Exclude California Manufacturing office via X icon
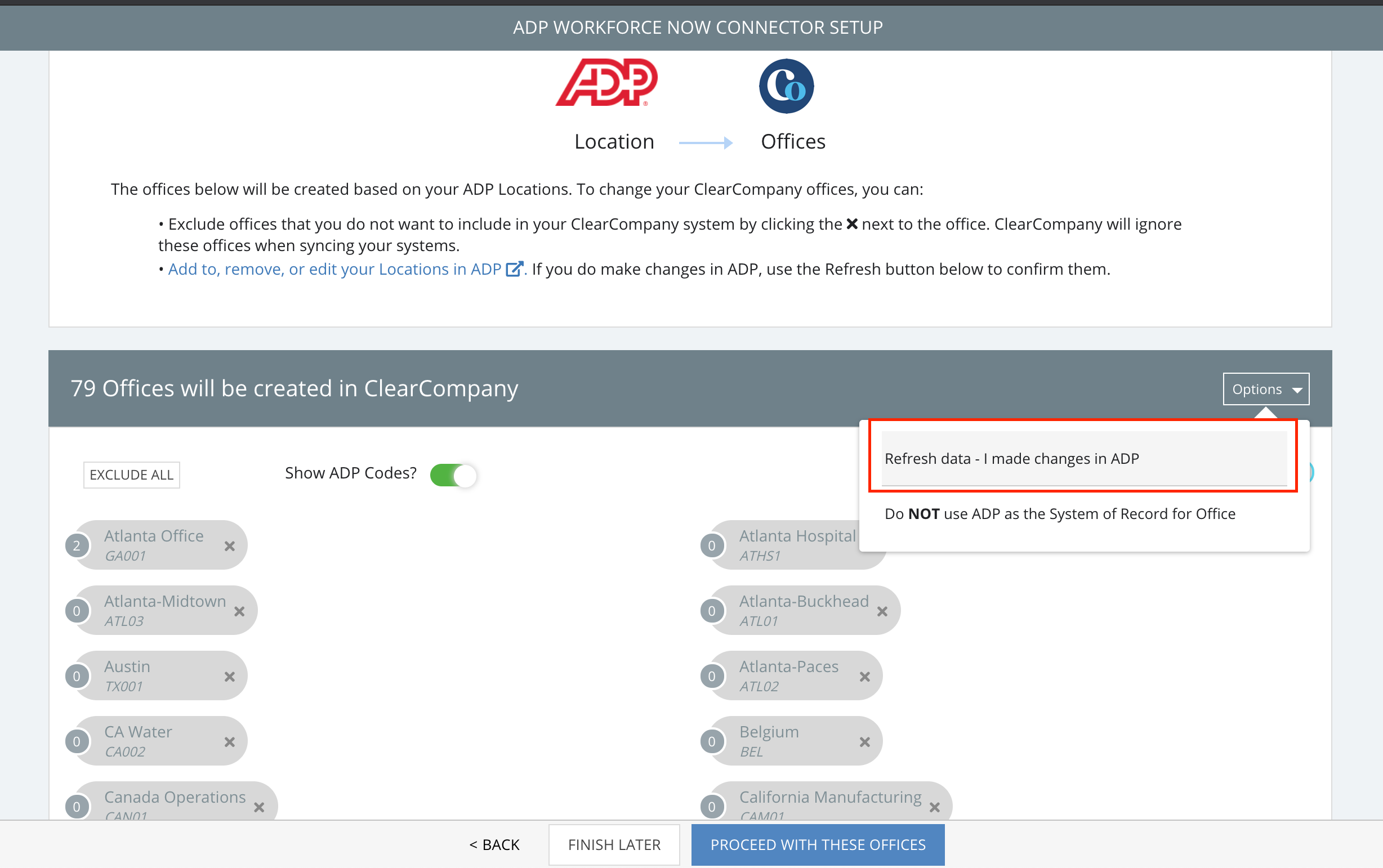 935,808
